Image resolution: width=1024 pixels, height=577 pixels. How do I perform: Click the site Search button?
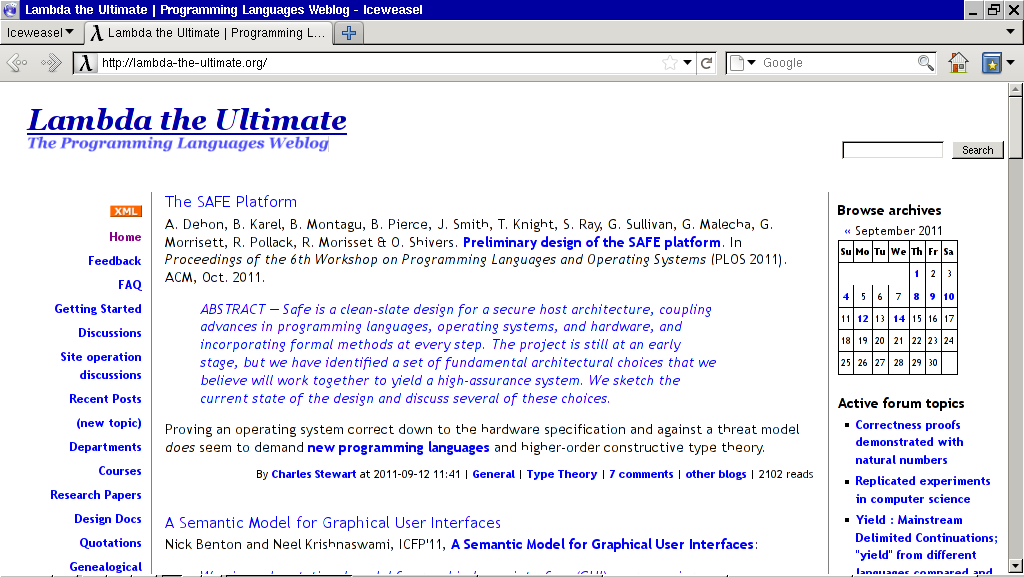[977, 150]
